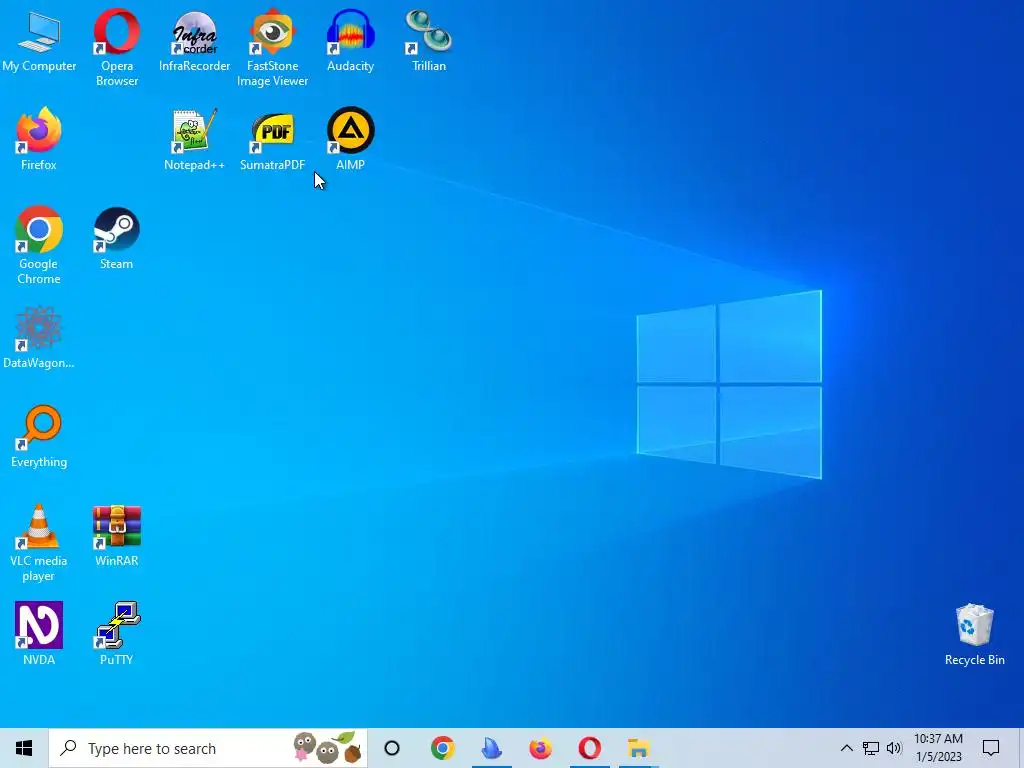Show hidden system tray icons
The image size is (1024, 768).
point(846,748)
